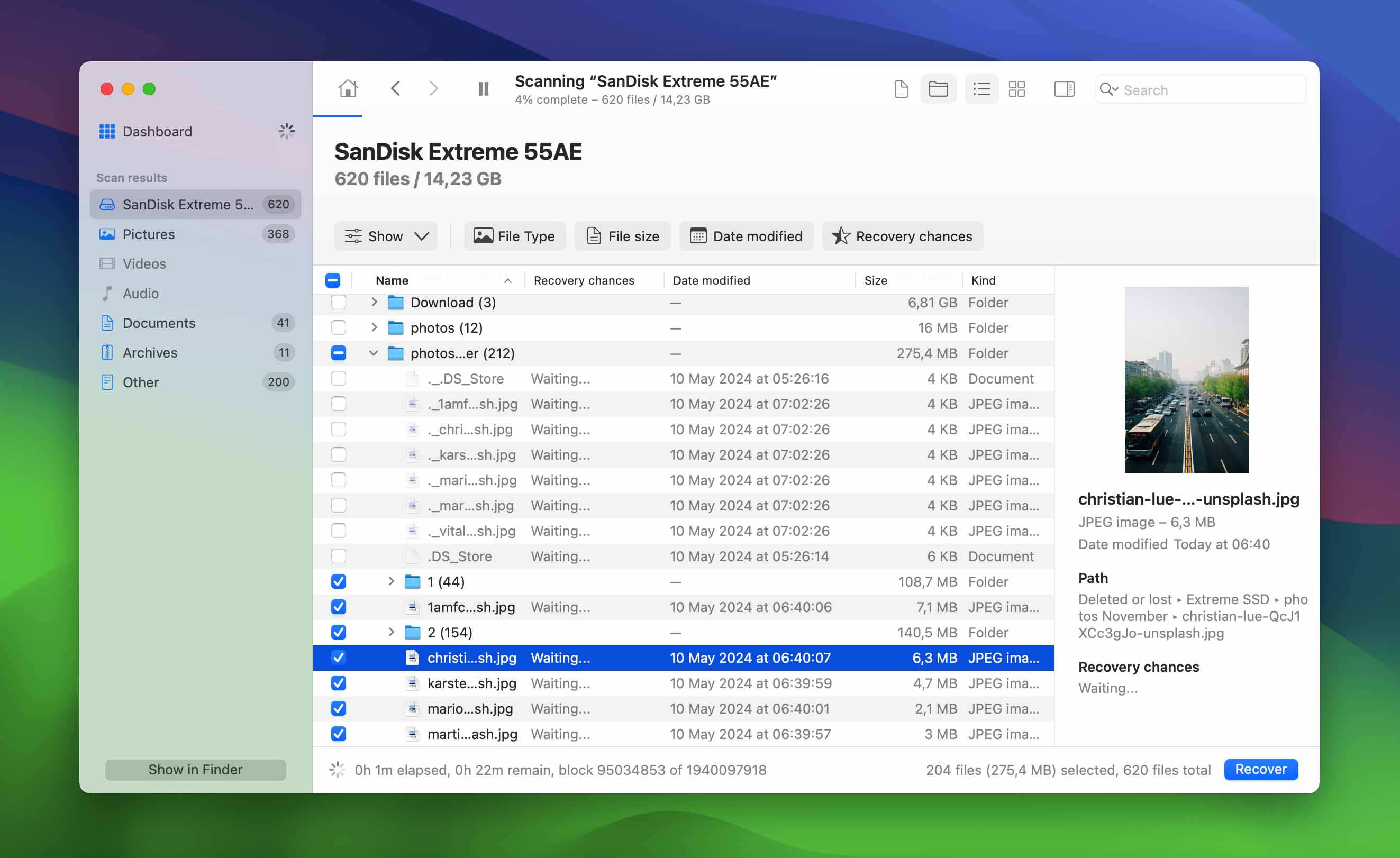Expand folder 2 (154)
The width and height of the screenshot is (1400, 858).
click(x=391, y=631)
